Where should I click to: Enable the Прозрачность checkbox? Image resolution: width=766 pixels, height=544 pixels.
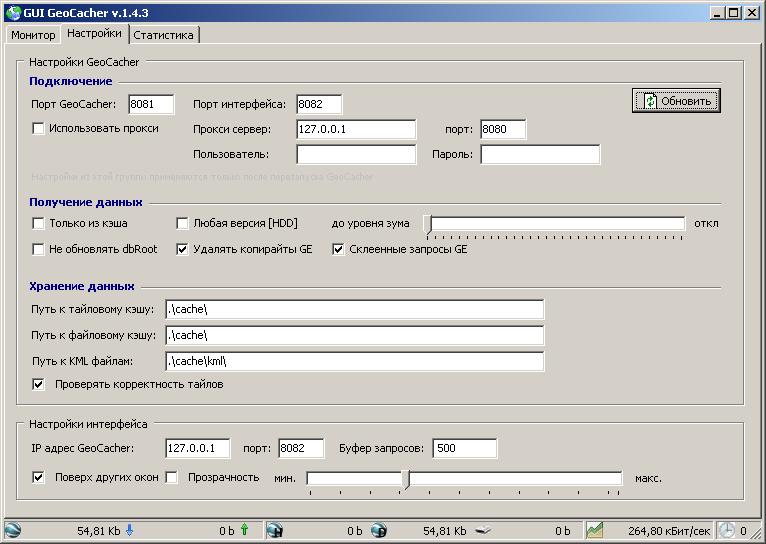(171, 477)
